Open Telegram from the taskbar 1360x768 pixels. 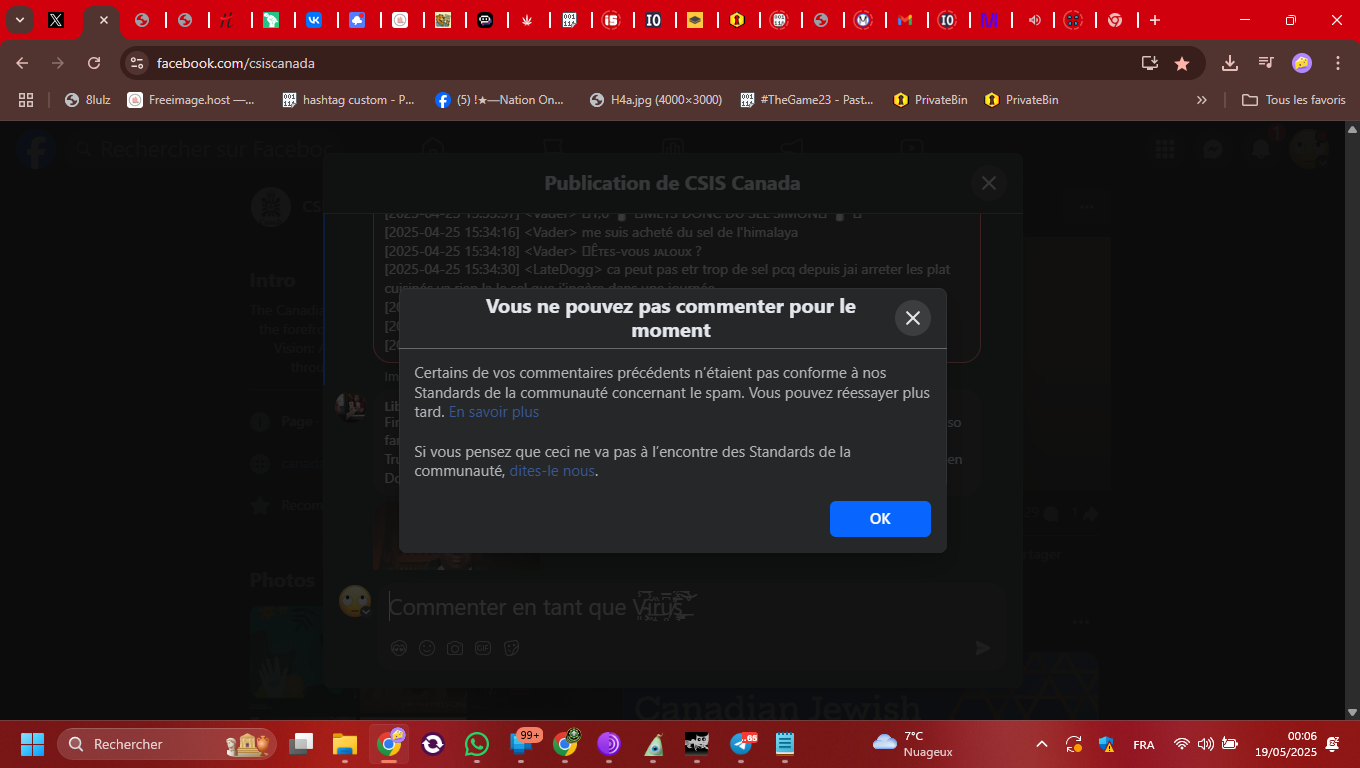(742, 744)
